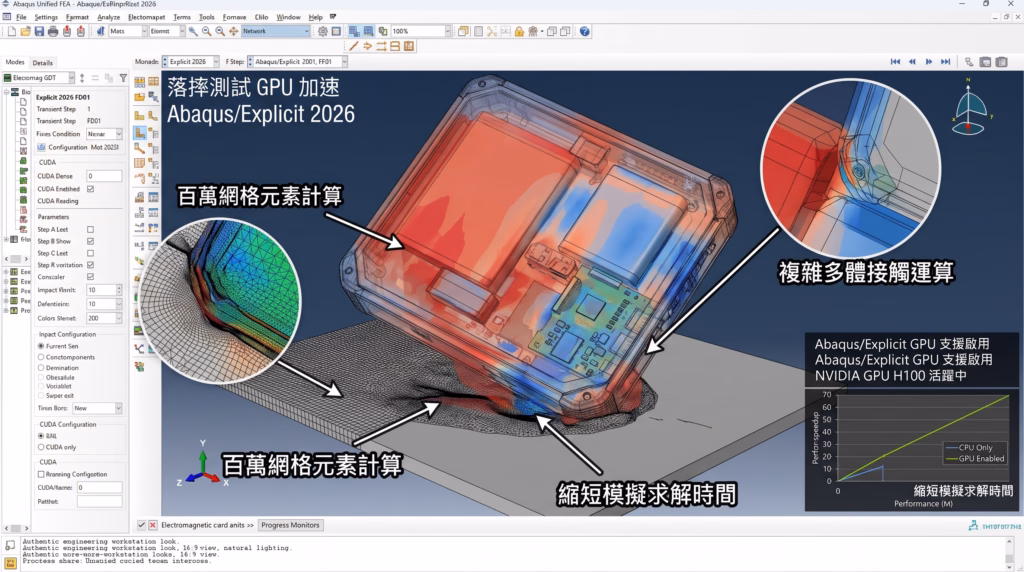1024x572 pixels.
Task: Step to previous frame control
Action: pyautogui.click(x=912, y=62)
